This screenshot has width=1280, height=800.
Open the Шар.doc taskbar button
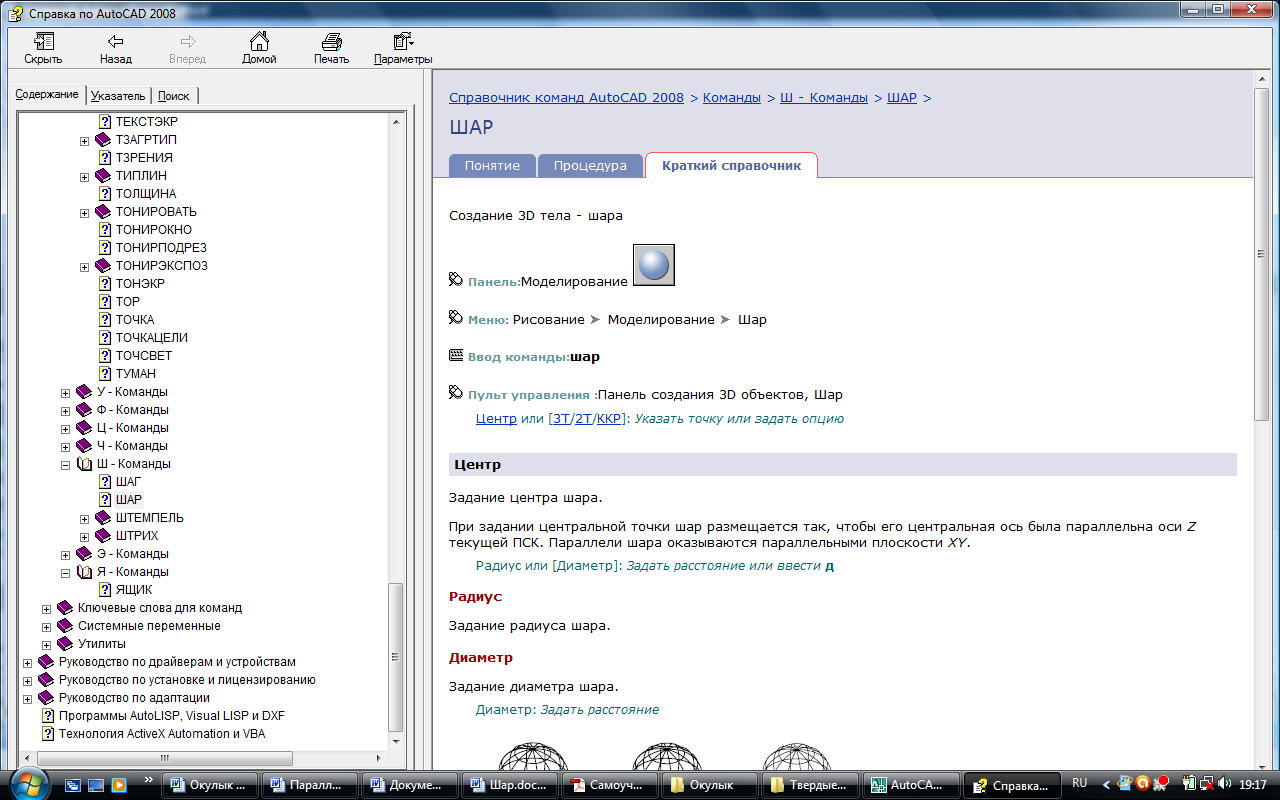(510, 785)
